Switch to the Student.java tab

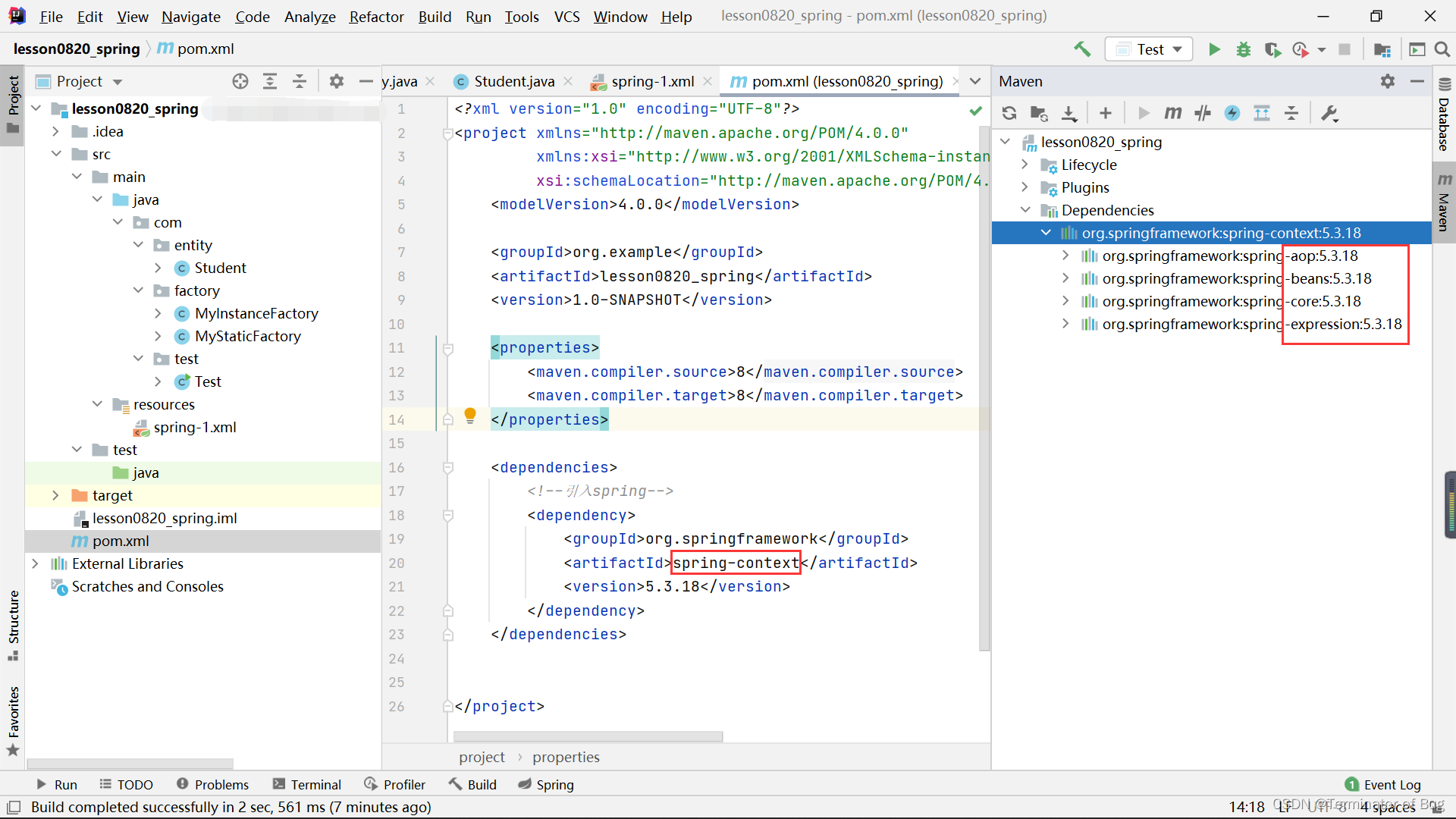(513, 81)
